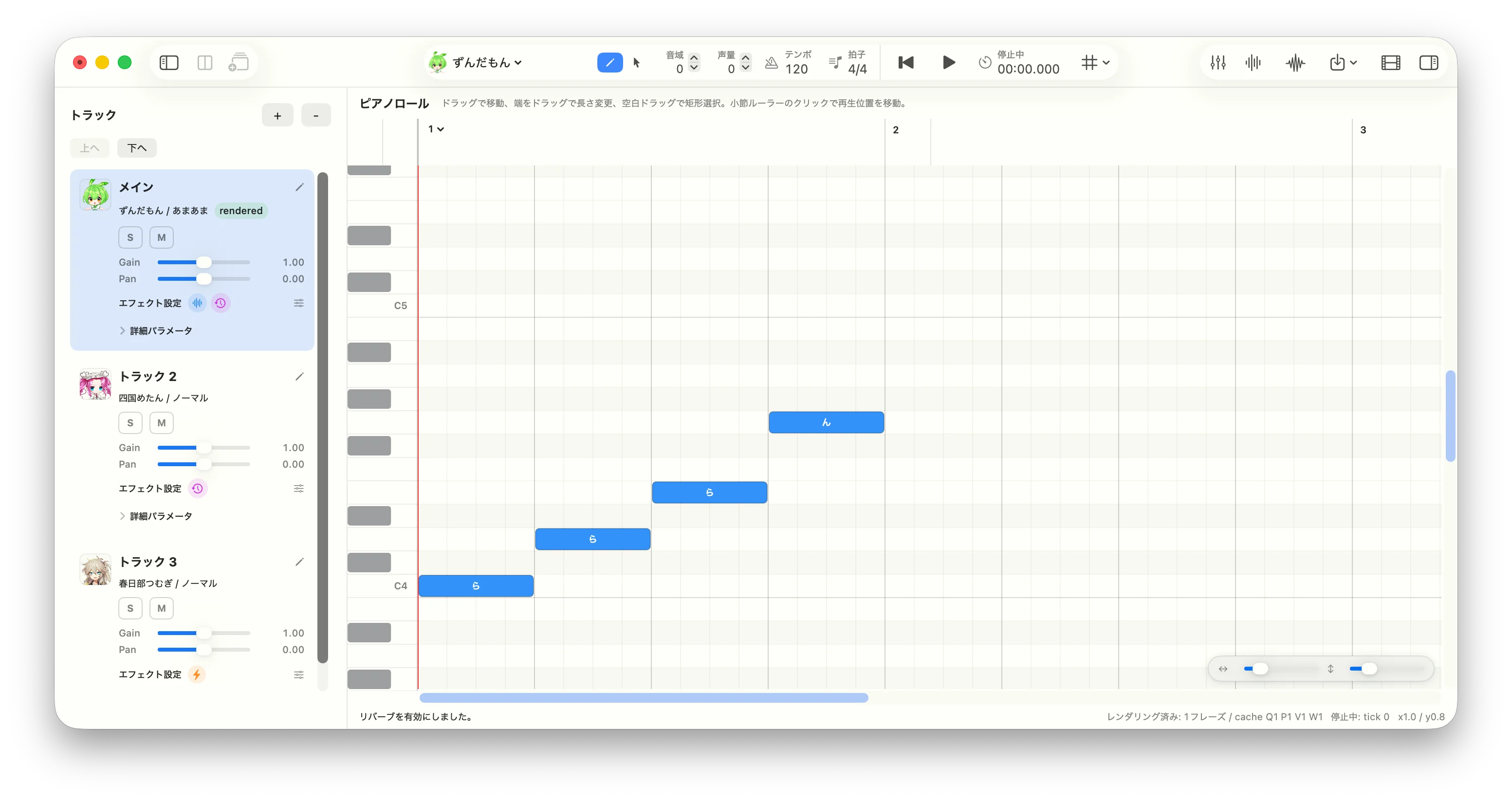Open the mixer sliders icon

click(x=1217, y=62)
